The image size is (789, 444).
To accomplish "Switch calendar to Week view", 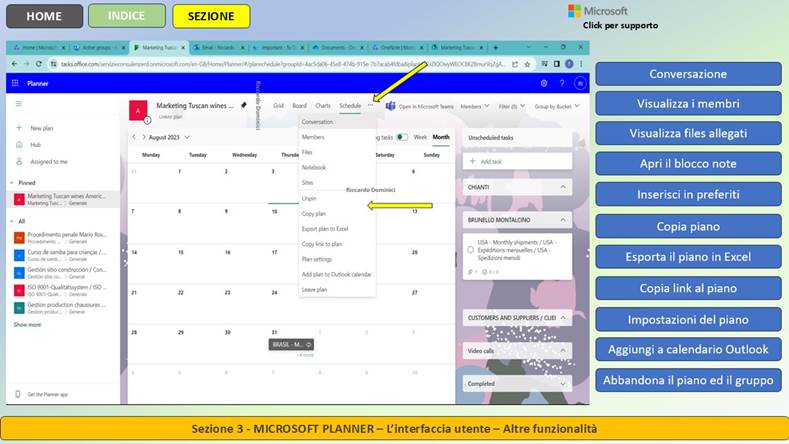I will [x=420, y=137].
